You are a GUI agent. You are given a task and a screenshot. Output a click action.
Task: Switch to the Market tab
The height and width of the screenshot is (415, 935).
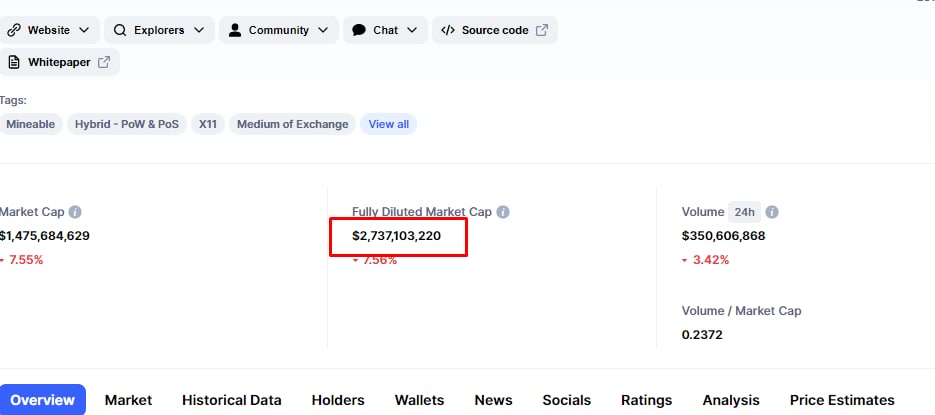click(128, 400)
